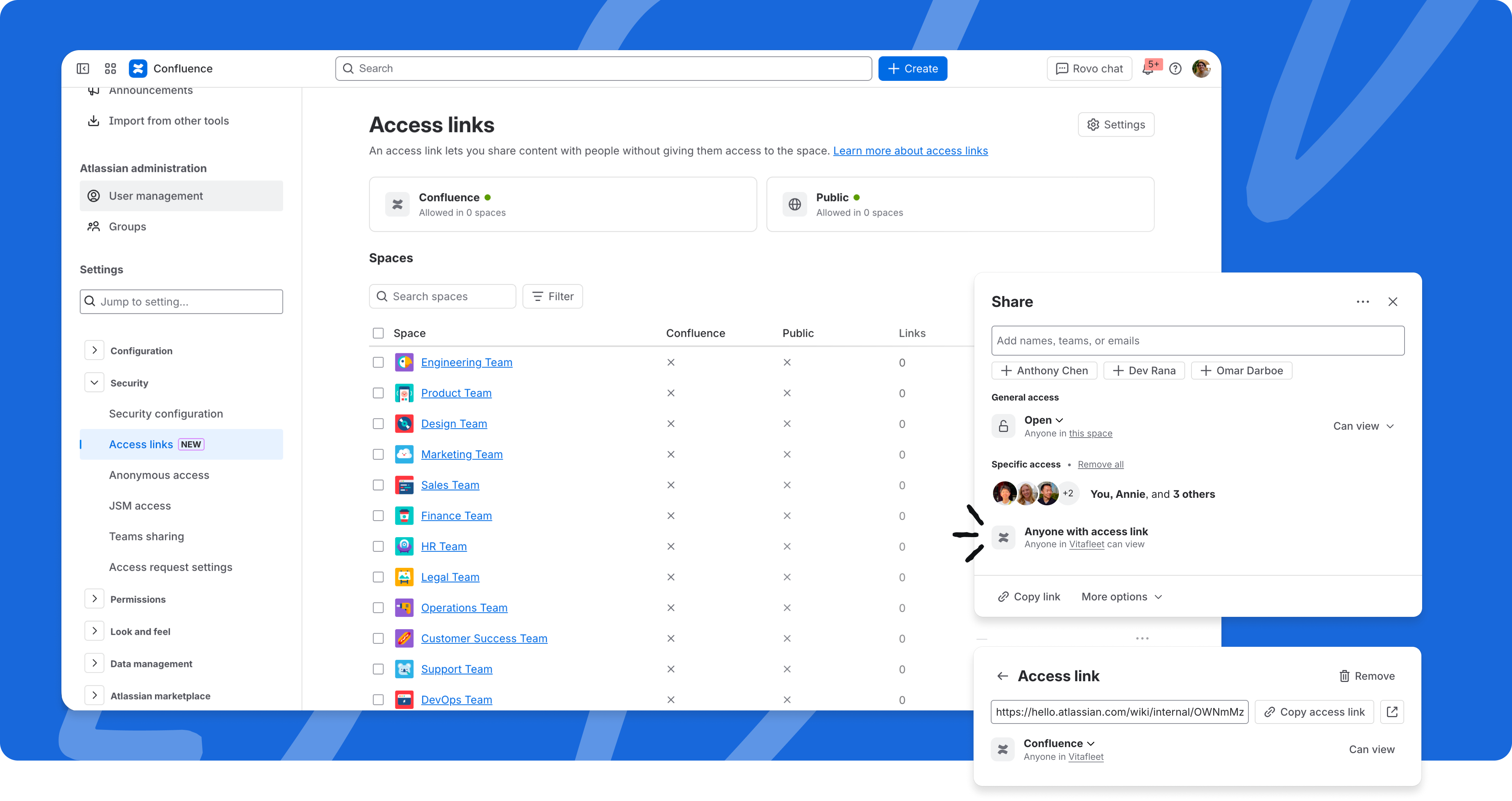Click the Marketing Team cloud icon
The height and width of the screenshot is (801, 1512).
pos(404,454)
